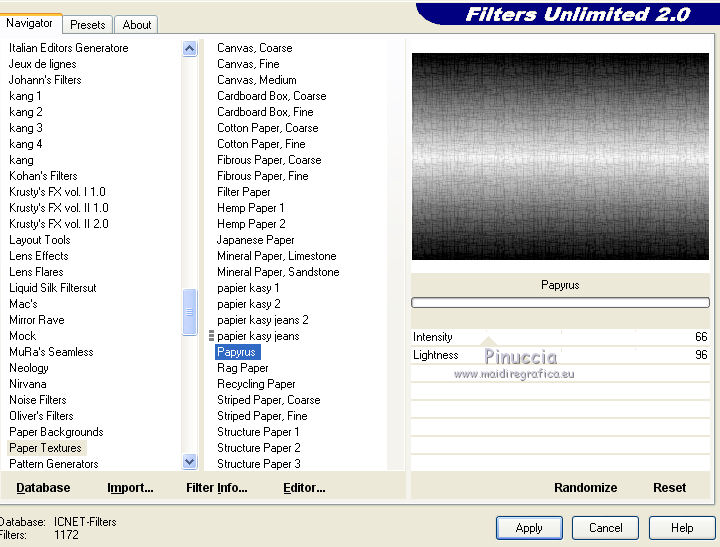Adjust the Intensity slider
Image resolution: width=720 pixels, height=547 pixels.
tap(560, 338)
